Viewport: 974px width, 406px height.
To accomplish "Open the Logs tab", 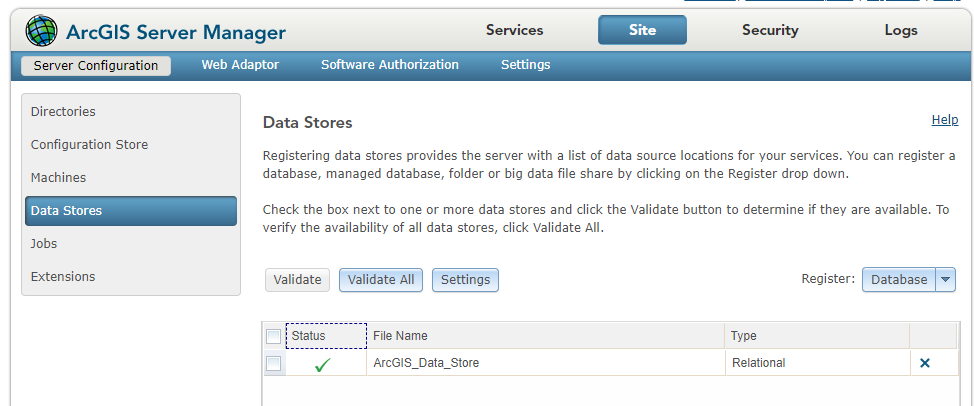I will tap(901, 30).
